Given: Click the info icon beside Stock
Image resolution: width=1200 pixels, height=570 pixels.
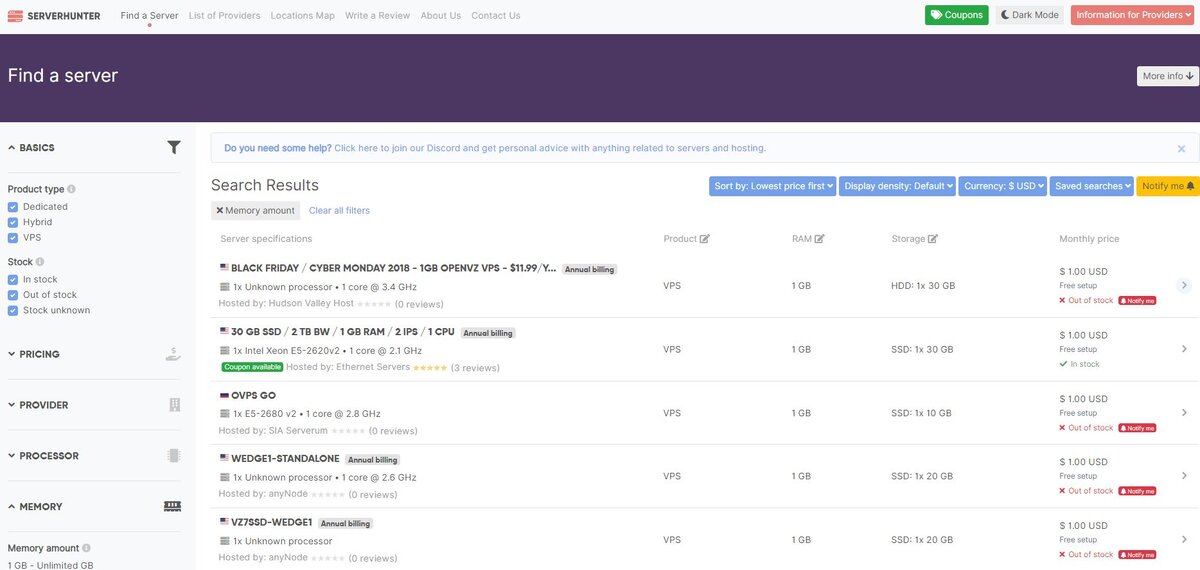Looking at the screenshot, I should (40, 262).
